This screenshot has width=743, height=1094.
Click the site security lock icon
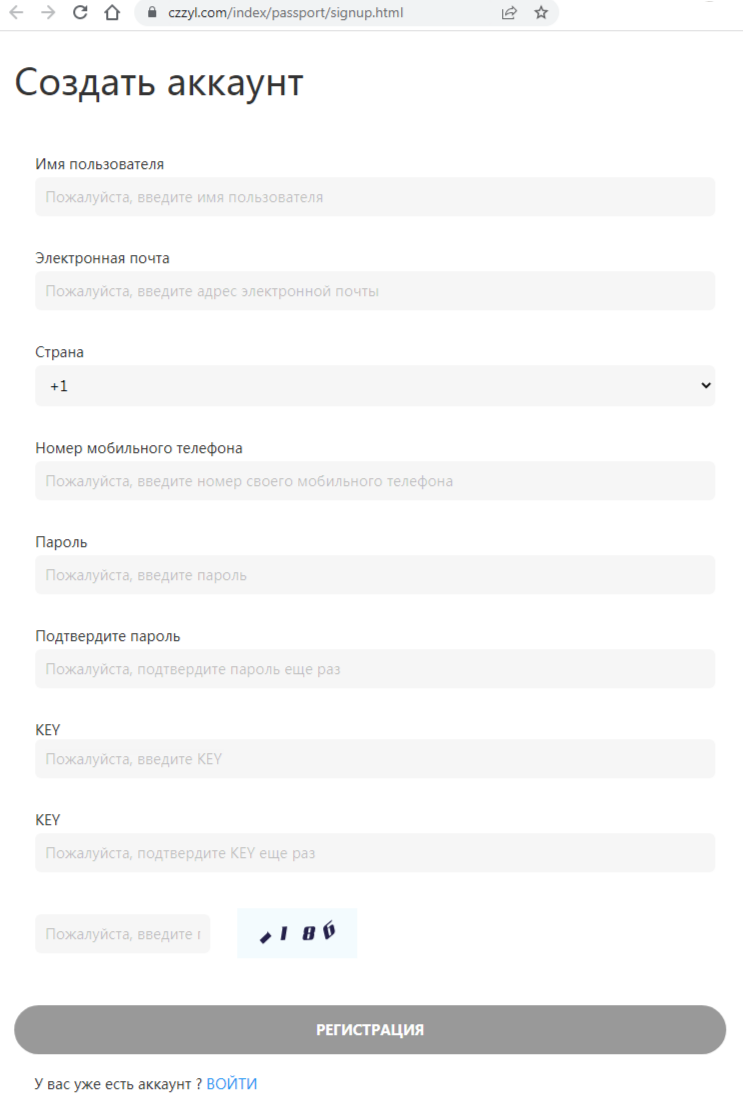152,13
